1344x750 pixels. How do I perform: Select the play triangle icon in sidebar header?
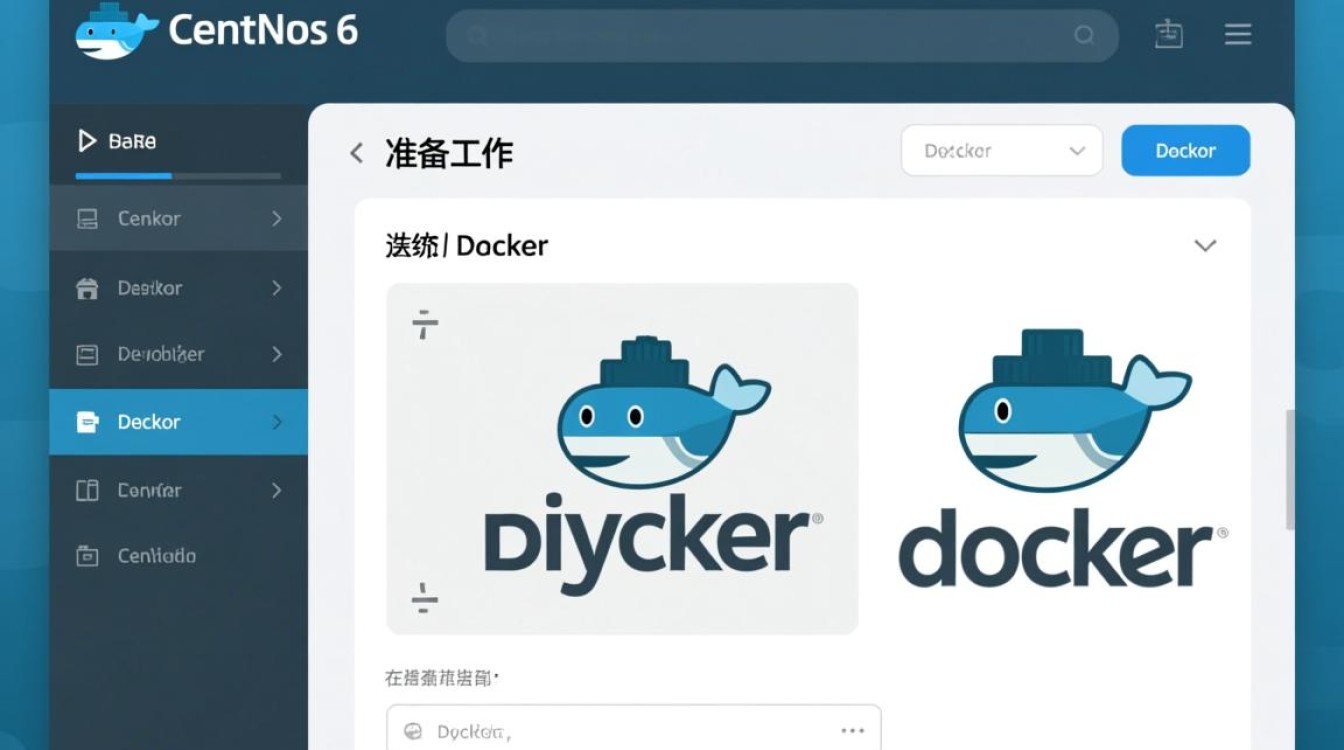pos(87,142)
